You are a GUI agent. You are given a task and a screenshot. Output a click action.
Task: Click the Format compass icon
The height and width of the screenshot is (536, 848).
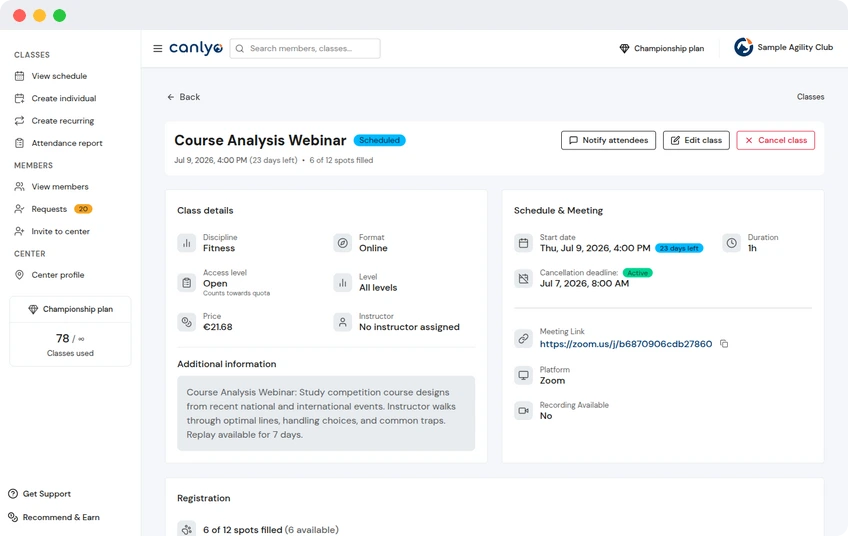pyautogui.click(x=342, y=243)
